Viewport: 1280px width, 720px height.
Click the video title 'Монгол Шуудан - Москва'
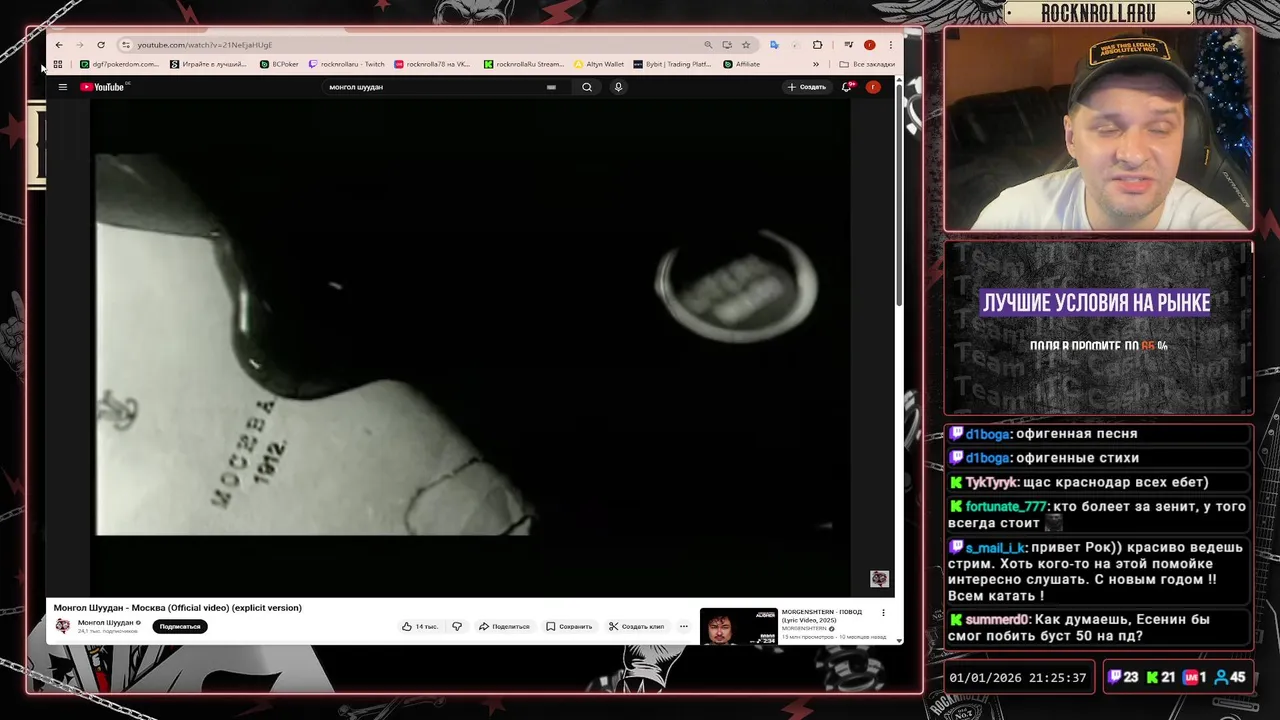tap(178, 607)
